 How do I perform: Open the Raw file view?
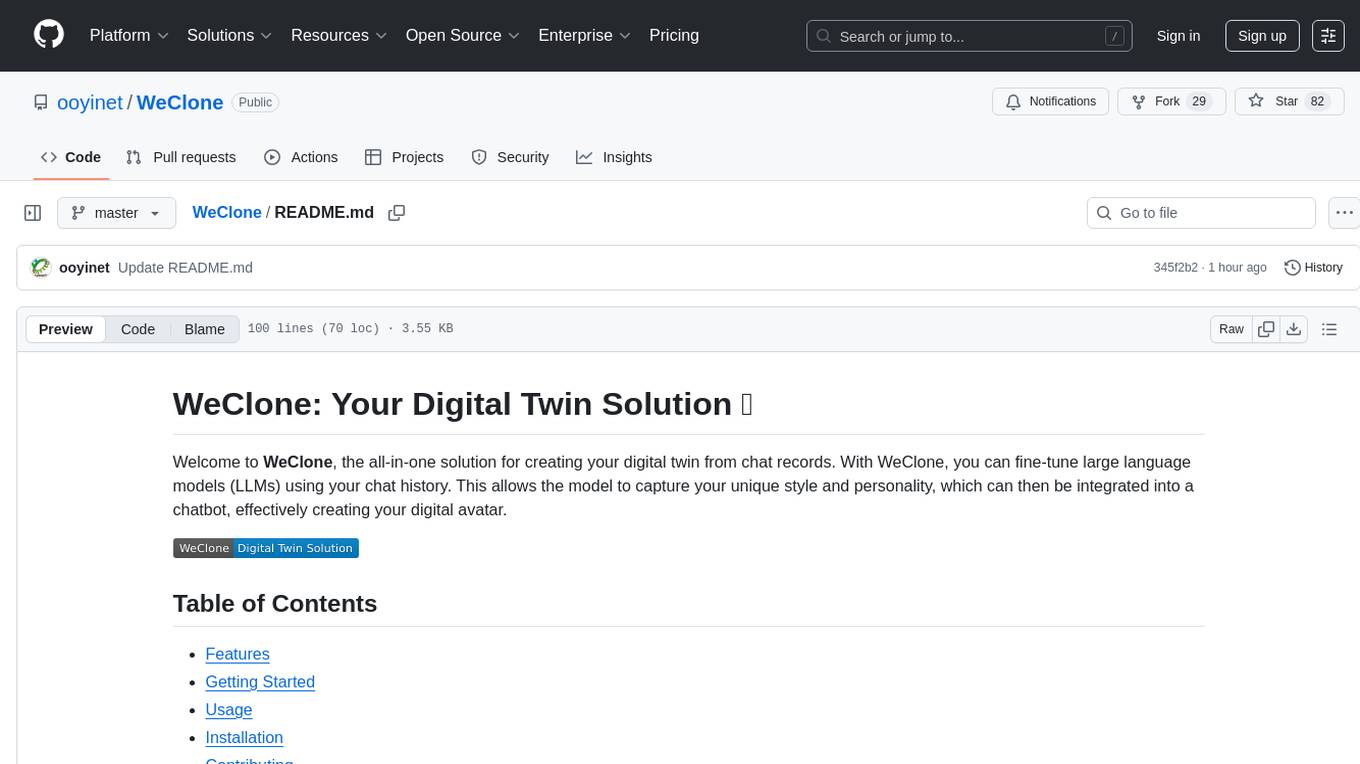(x=1231, y=329)
